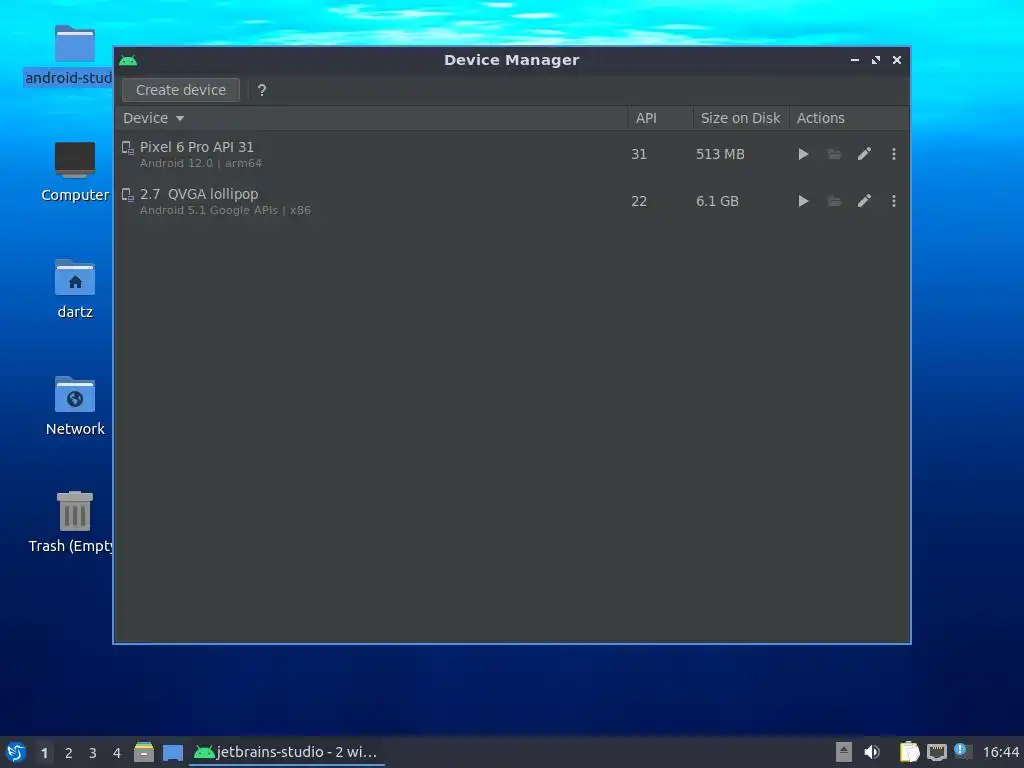Image resolution: width=1024 pixels, height=768 pixels.
Task: Open the network tray icon
Action: pos(936,752)
